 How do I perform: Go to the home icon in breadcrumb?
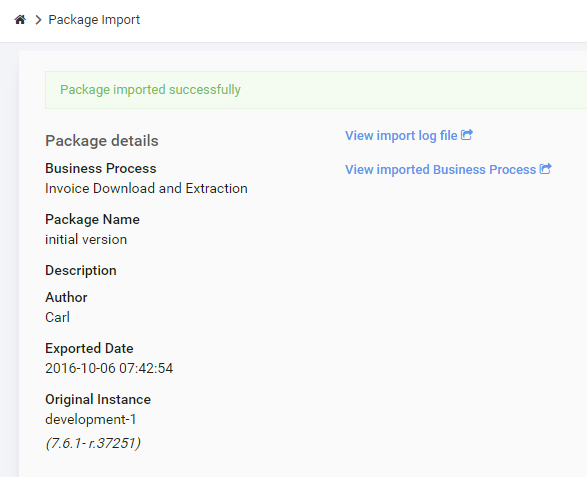pyautogui.click(x=20, y=19)
